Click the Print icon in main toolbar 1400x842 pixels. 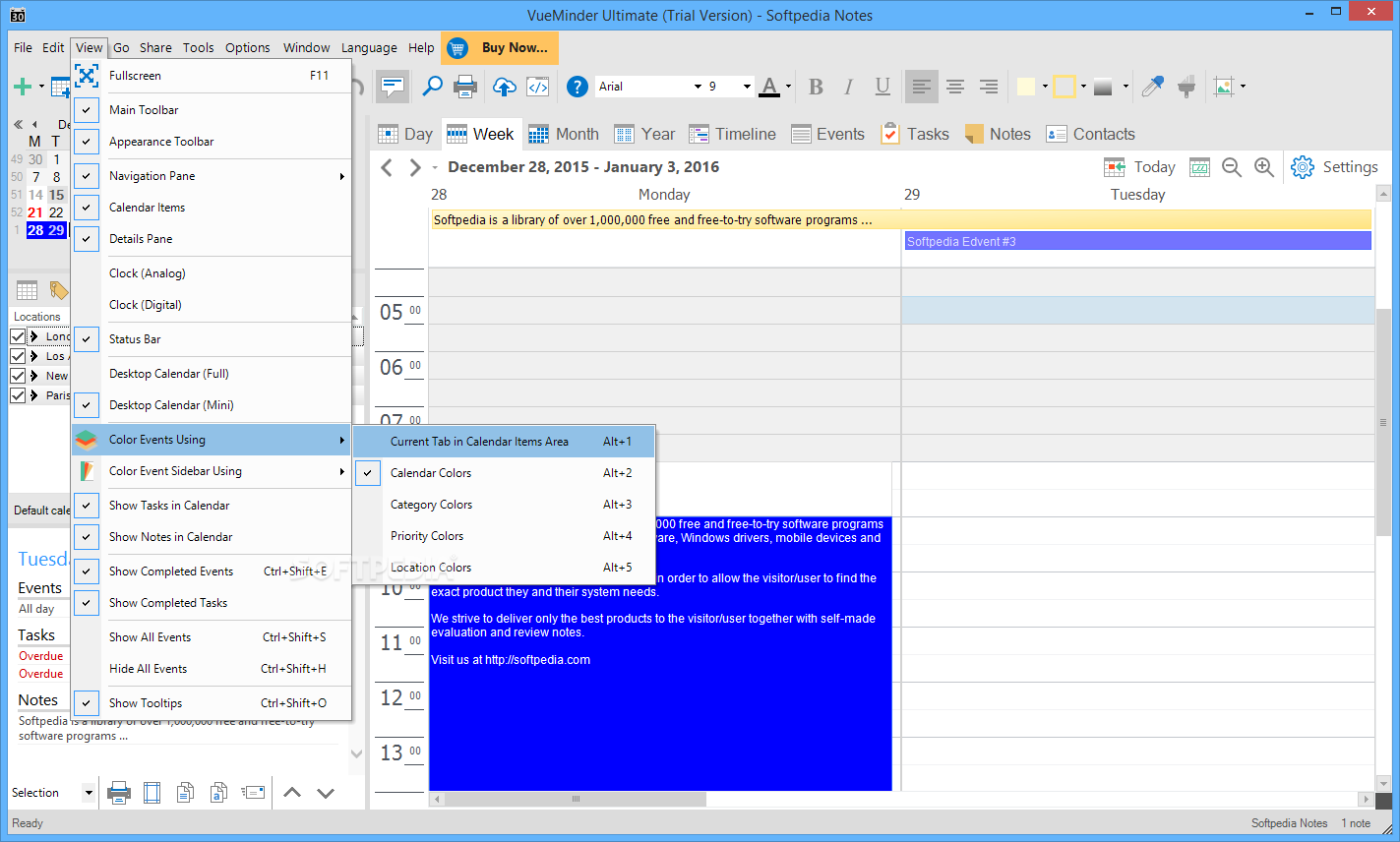(465, 87)
